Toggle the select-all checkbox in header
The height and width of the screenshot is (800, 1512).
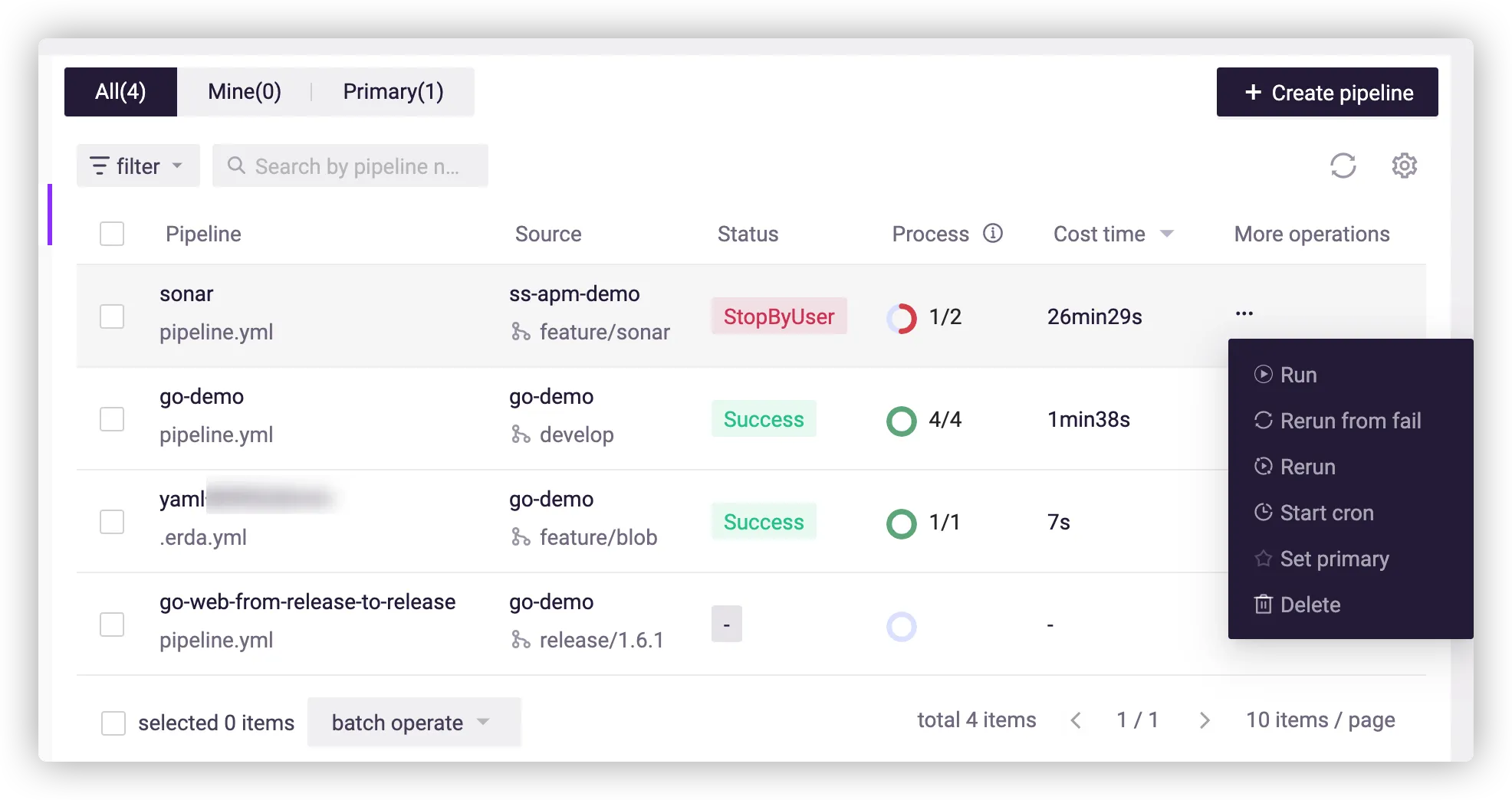coord(112,234)
